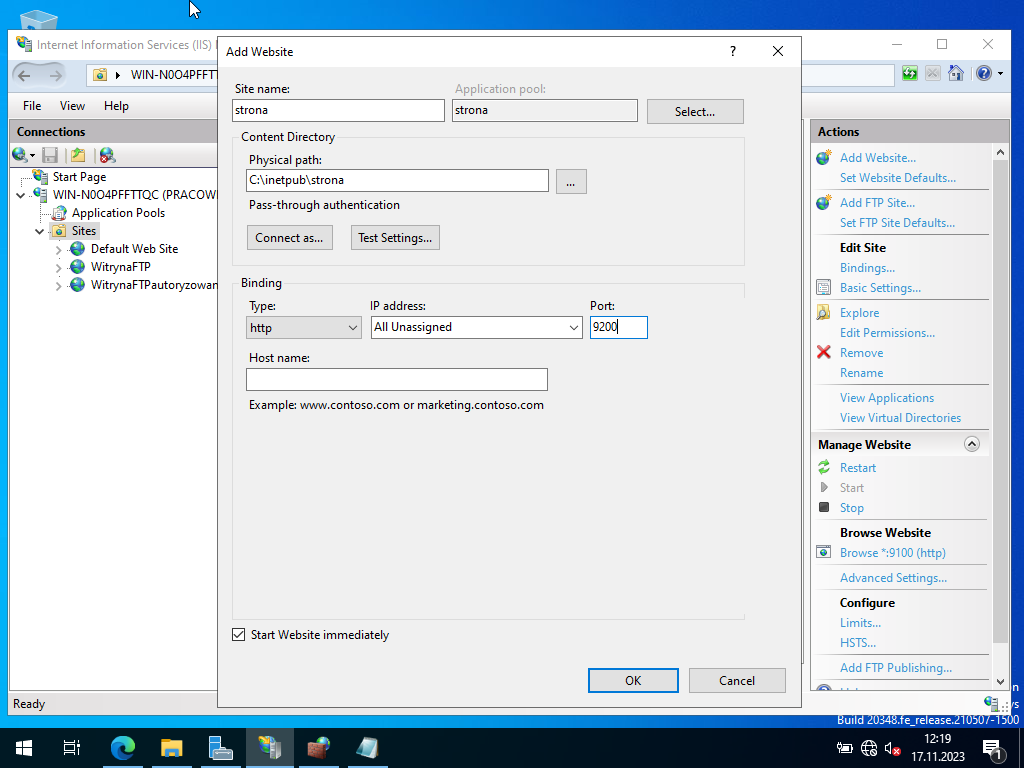Click the WitrynaFTP globe icon
The image size is (1024, 768).
point(78,266)
